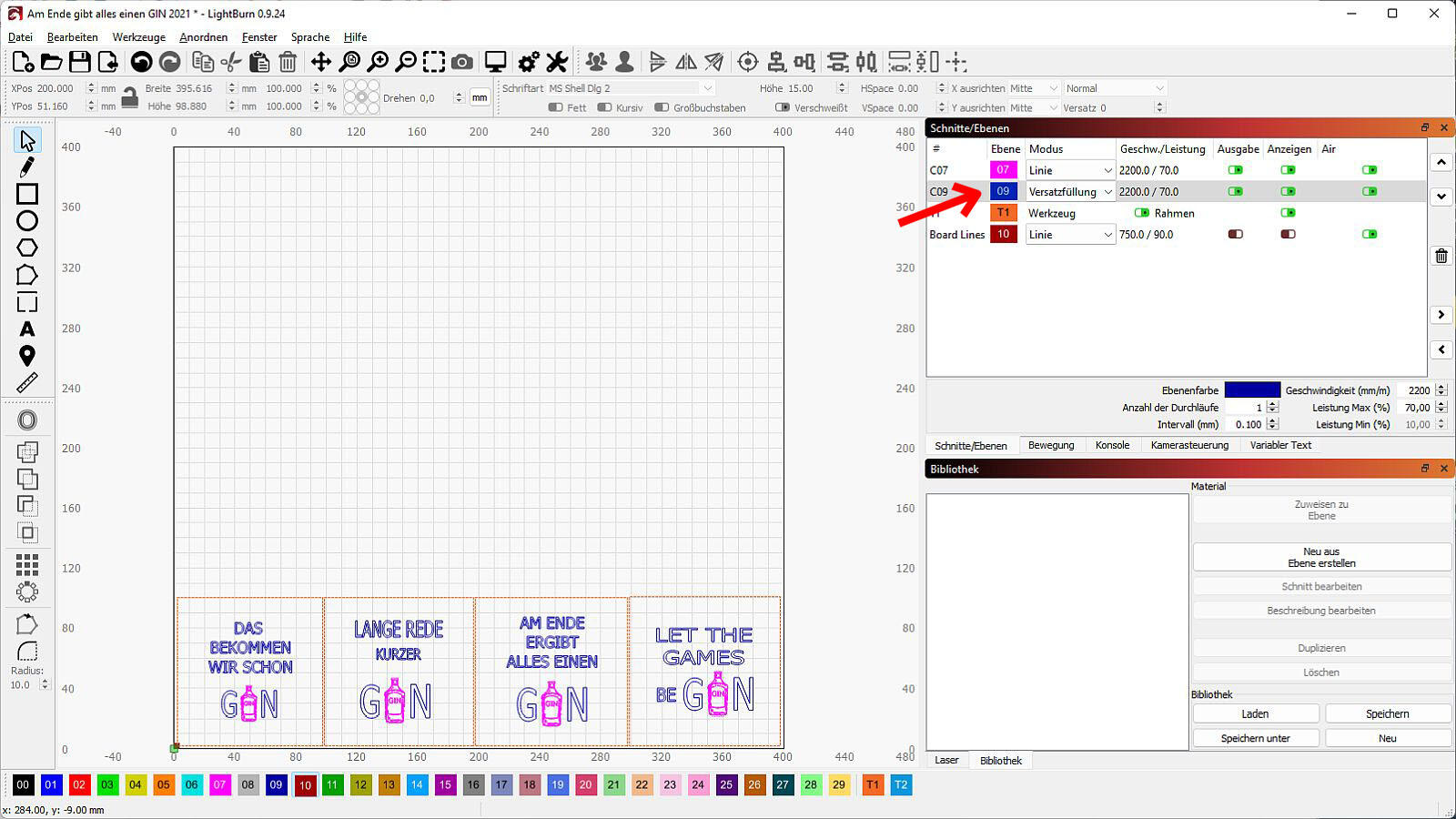Image resolution: width=1456 pixels, height=819 pixels.
Task: Select the Measure ruler tool
Action: [x=27, y=383]
